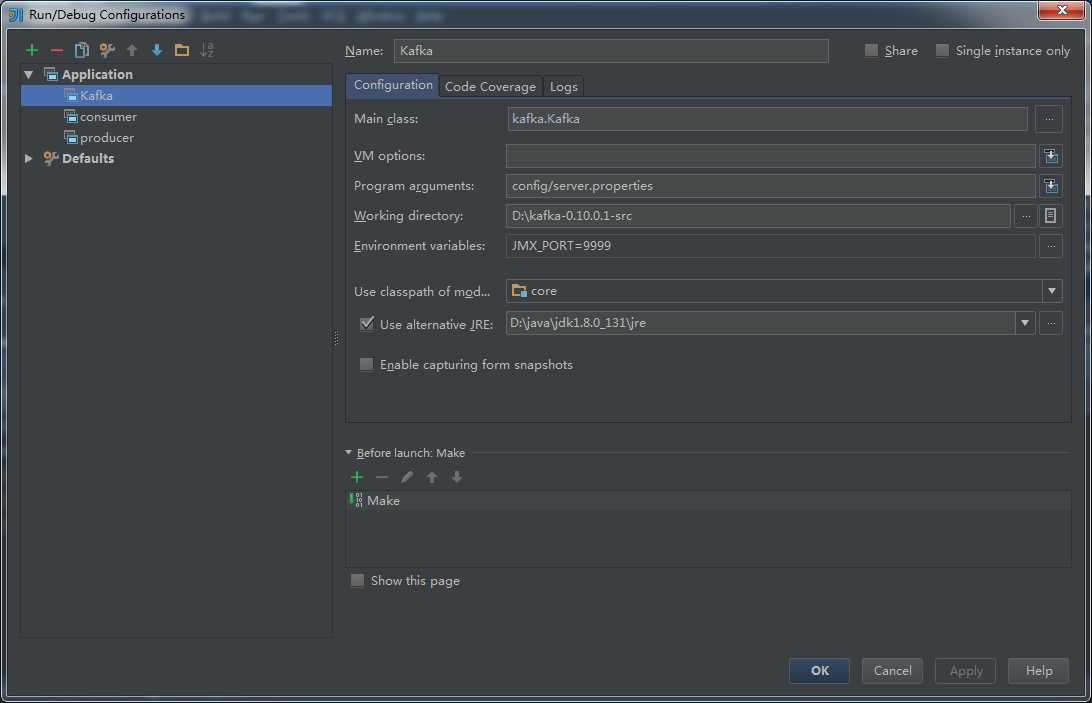Open the alternative JRE path dropdown

point(1024,323)
